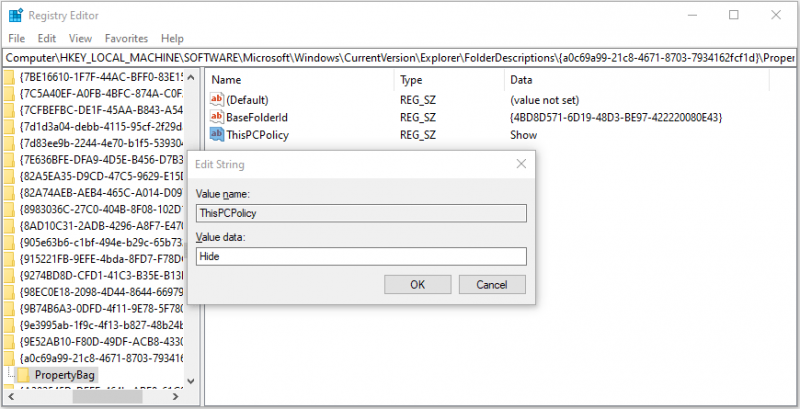Select the {7E636BFE-DFA9-4D5E key folder icon
800x409 pixels.
[9, 160]
